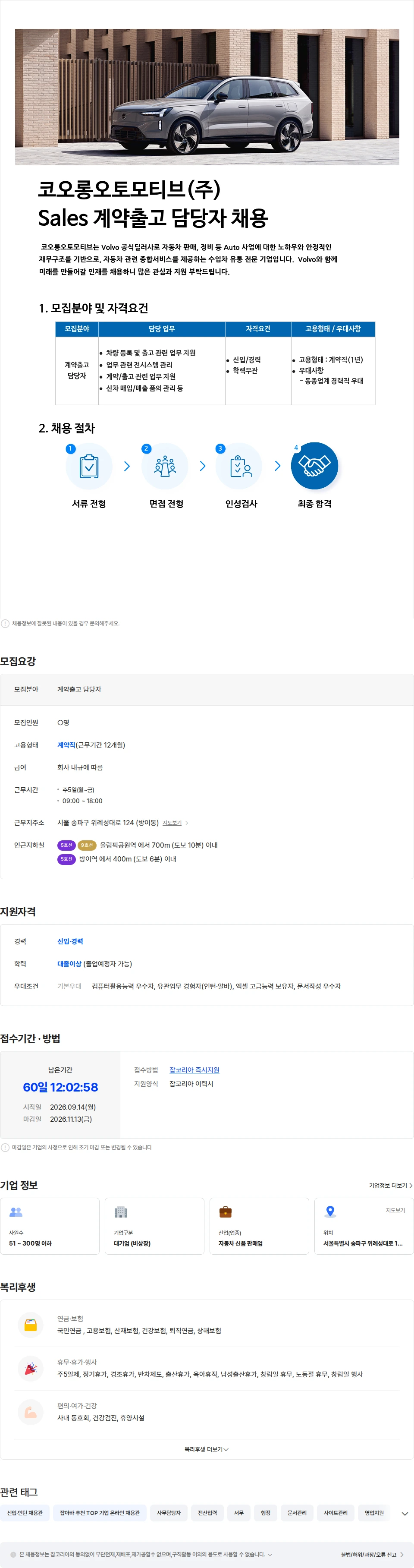Click the 휴무·휴가·행사 party icon
This screenshot has height=1568, width=414.
coord(30,1369)
